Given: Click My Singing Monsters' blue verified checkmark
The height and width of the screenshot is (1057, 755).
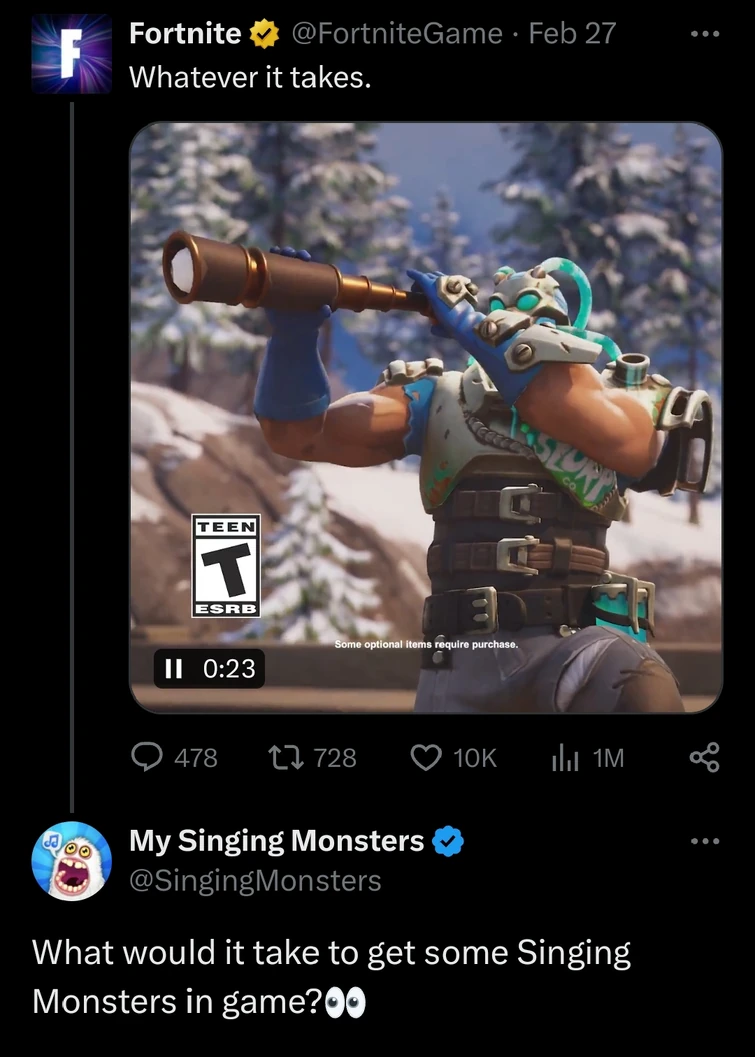Looking at the screenshot, I should 447,843.
